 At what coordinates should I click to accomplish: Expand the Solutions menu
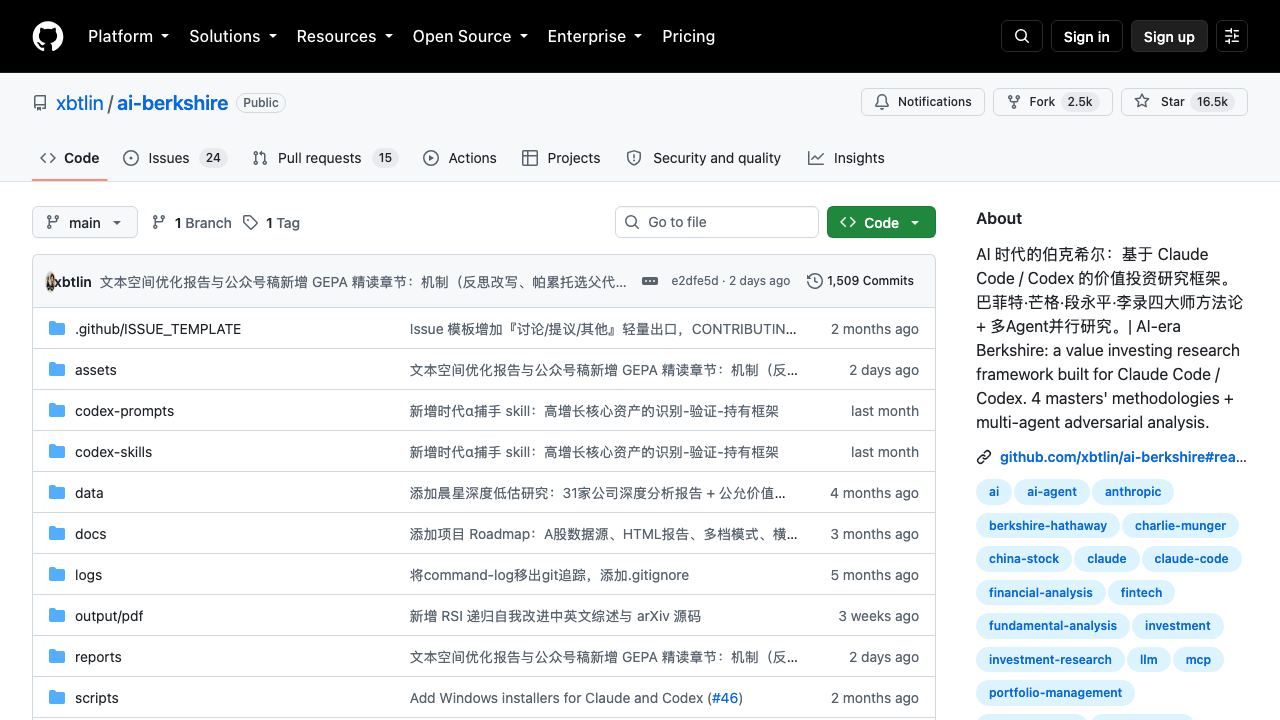click(x=232, y=36)
